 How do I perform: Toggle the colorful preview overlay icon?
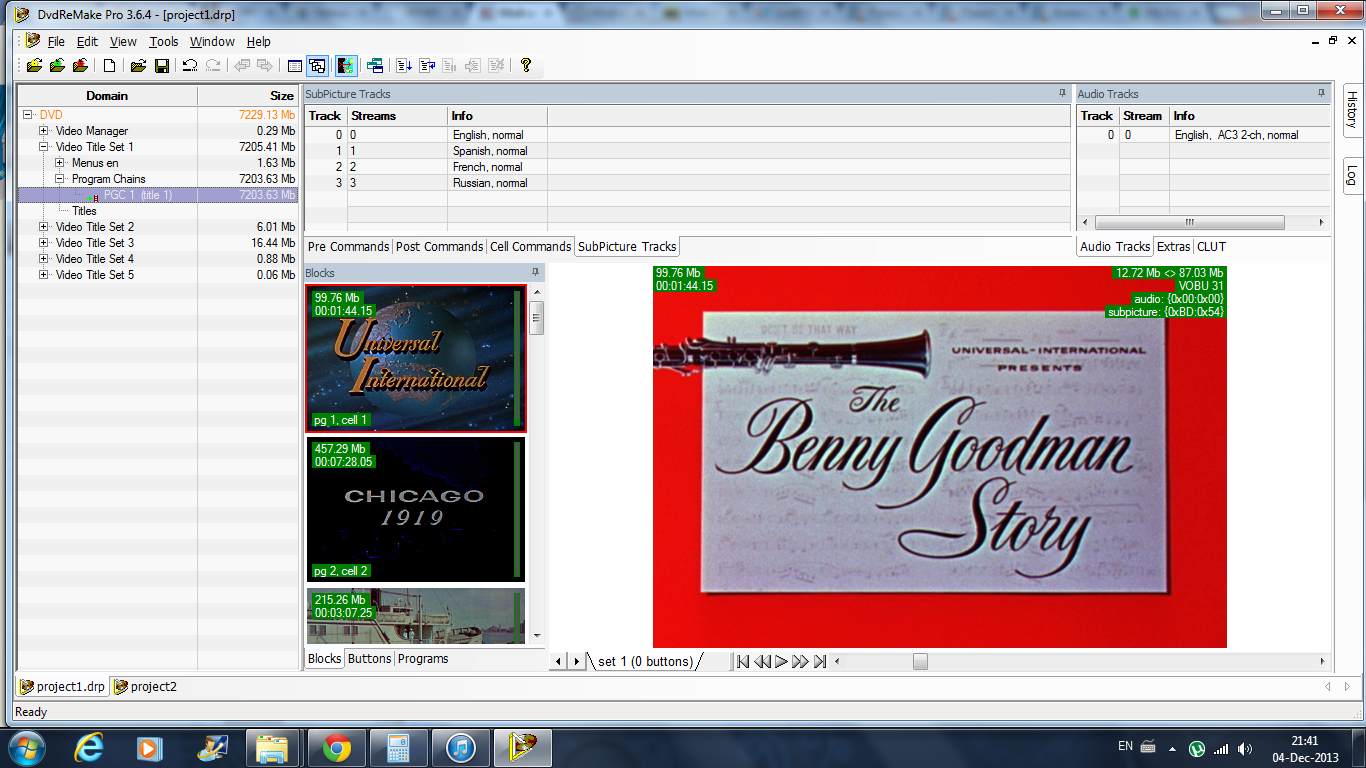346,66
